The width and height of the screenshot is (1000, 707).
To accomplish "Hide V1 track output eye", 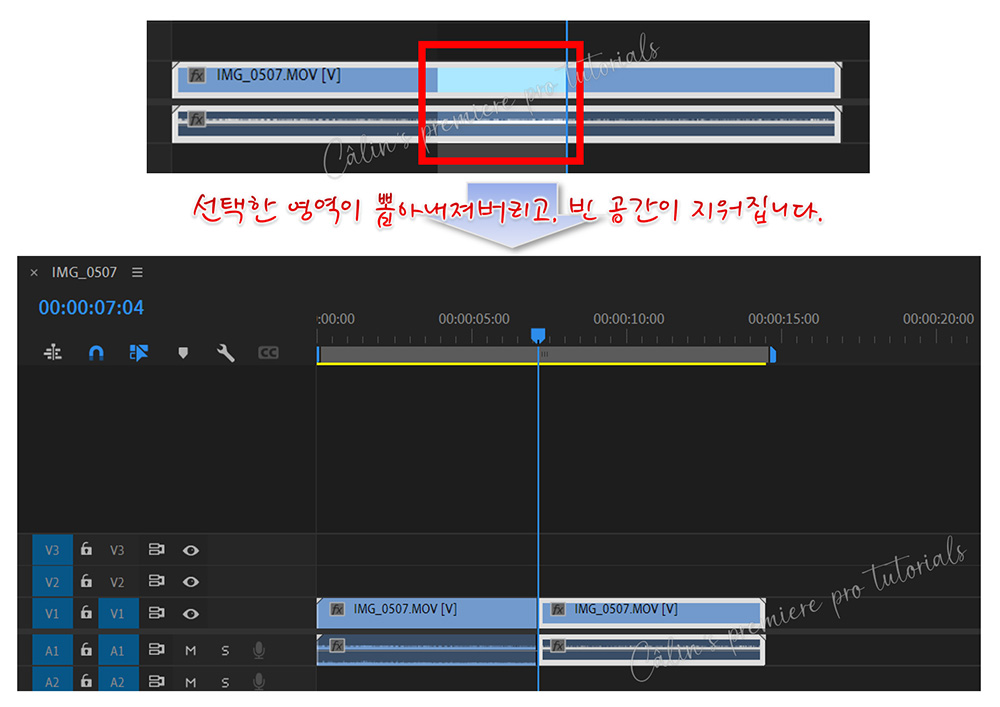I will (x=191, y=613).
